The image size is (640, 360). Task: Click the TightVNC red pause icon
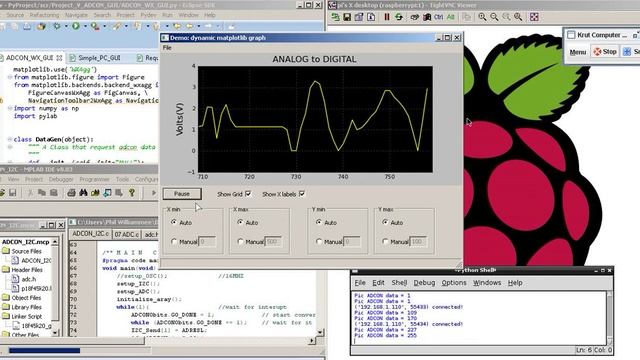click(x=387, y=17)
